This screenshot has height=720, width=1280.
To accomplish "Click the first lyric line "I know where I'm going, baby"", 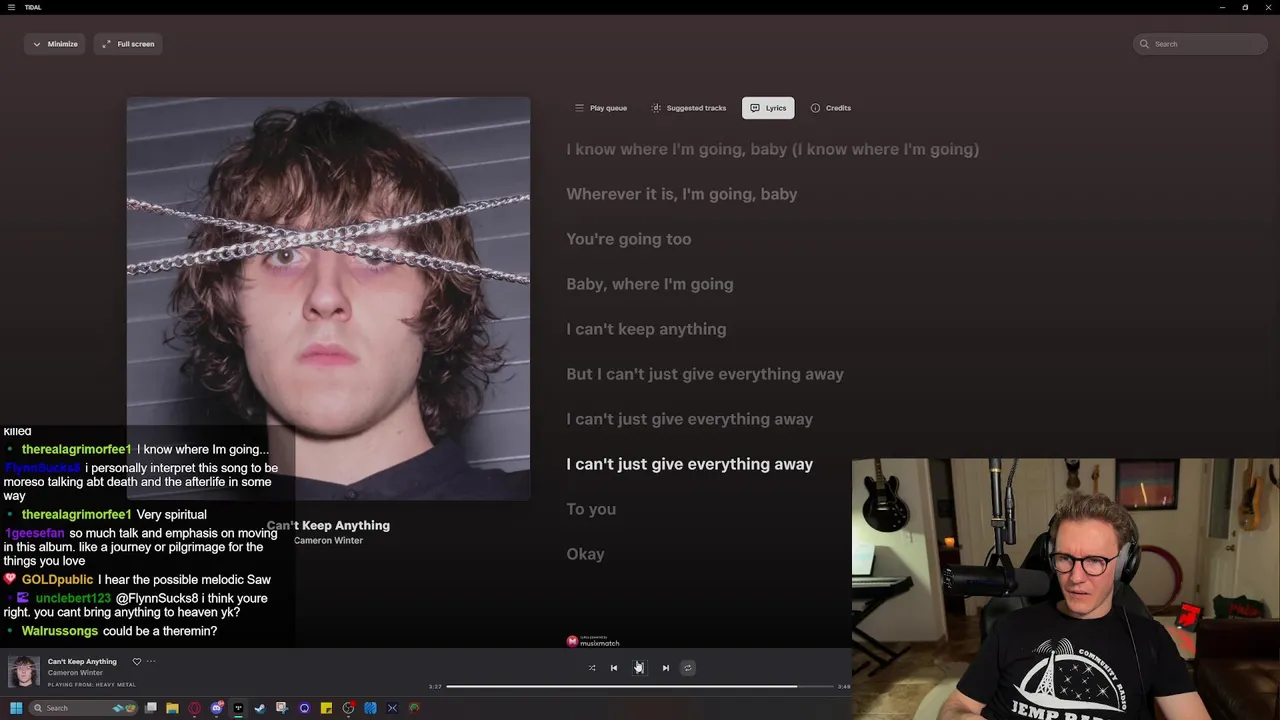I will click(x=773, y=149).
